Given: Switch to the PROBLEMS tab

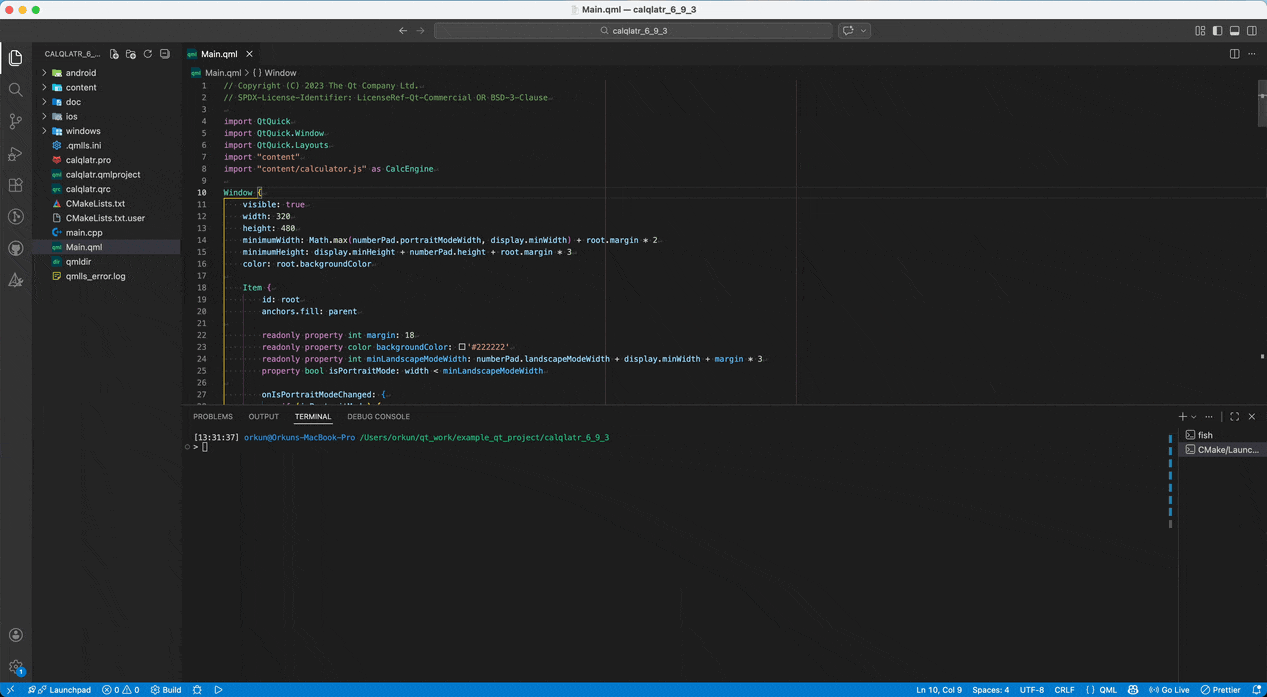Looking at the screenshot, I should pyautogui.click(x=212, y=416).
